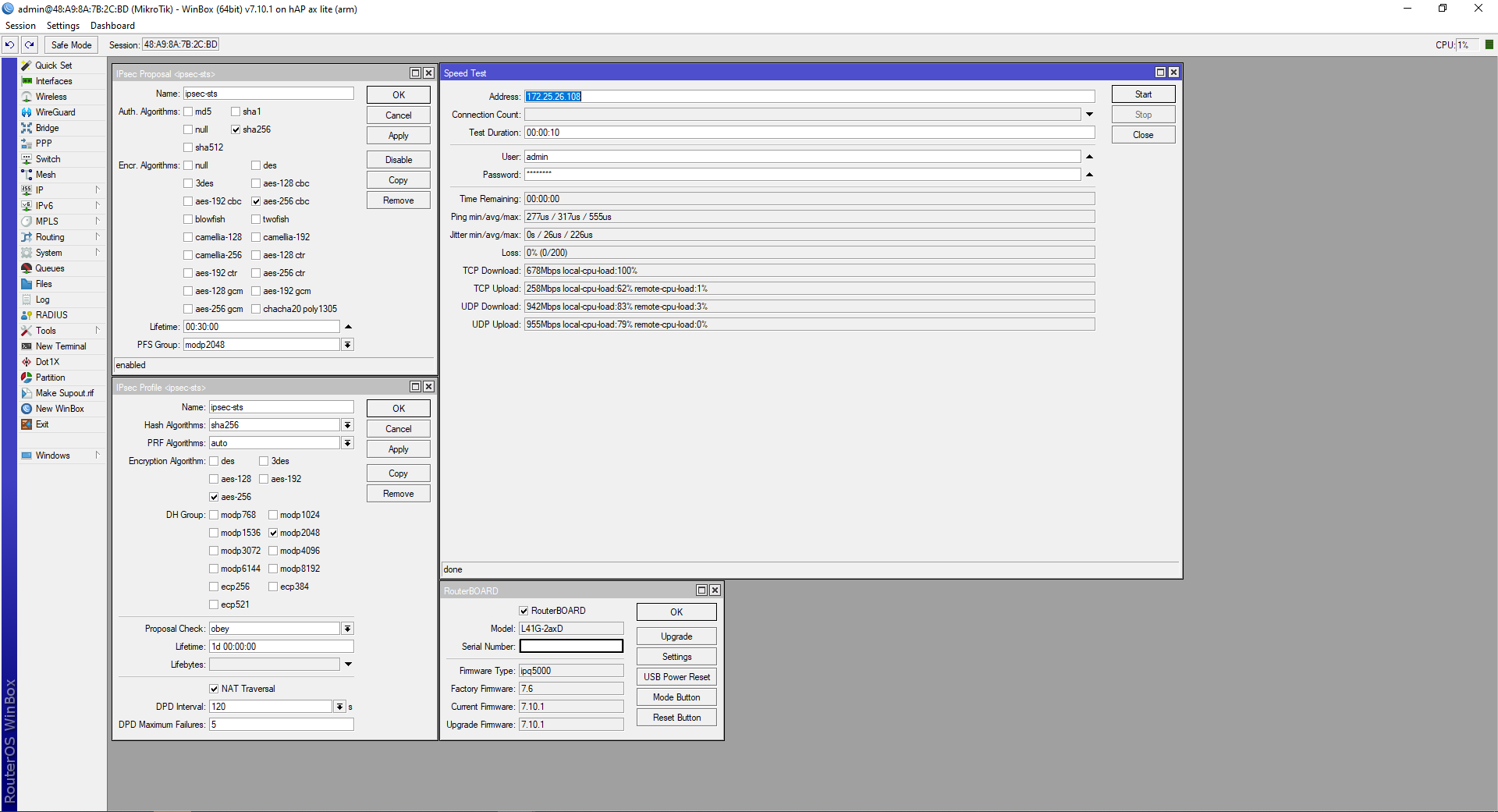Expand the Routing submenu
Viewport: 1498px width, 812px height.
tap(62, 237)
